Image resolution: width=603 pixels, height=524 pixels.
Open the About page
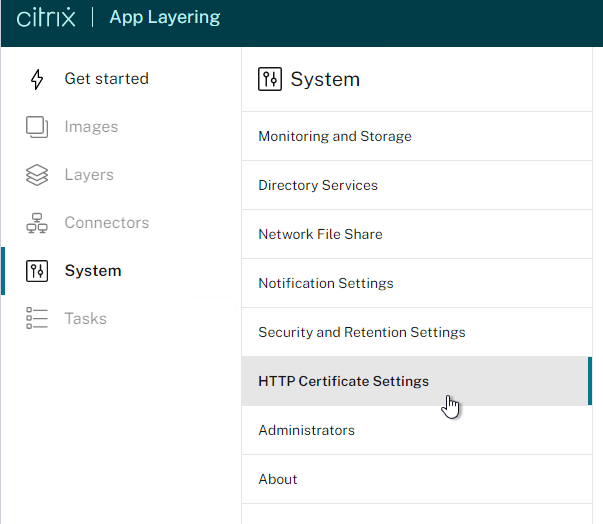click(x=417, y=479)
